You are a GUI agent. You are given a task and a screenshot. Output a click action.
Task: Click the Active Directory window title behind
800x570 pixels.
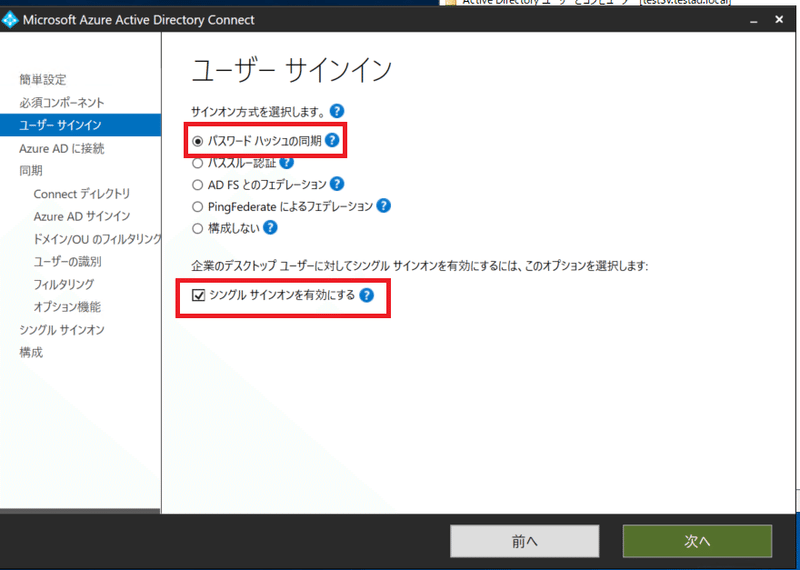coord(597,3)
